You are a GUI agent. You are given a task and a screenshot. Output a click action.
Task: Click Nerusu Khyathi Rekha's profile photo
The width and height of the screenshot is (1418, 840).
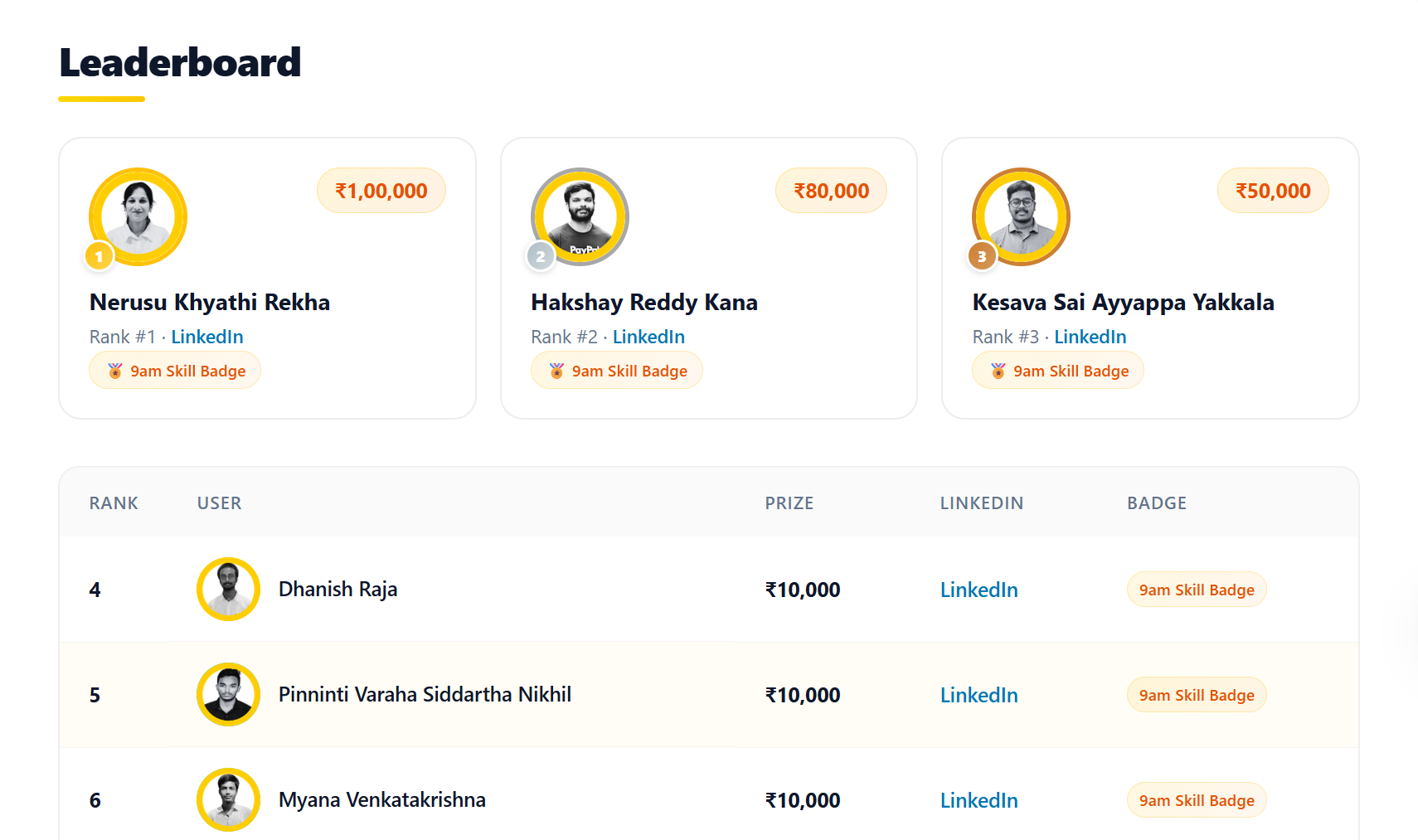138,217
